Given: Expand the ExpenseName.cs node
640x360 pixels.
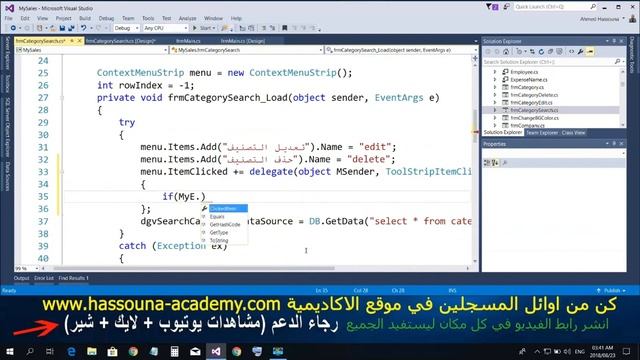Looking at the screenshot, I should (x=495, y=80).
